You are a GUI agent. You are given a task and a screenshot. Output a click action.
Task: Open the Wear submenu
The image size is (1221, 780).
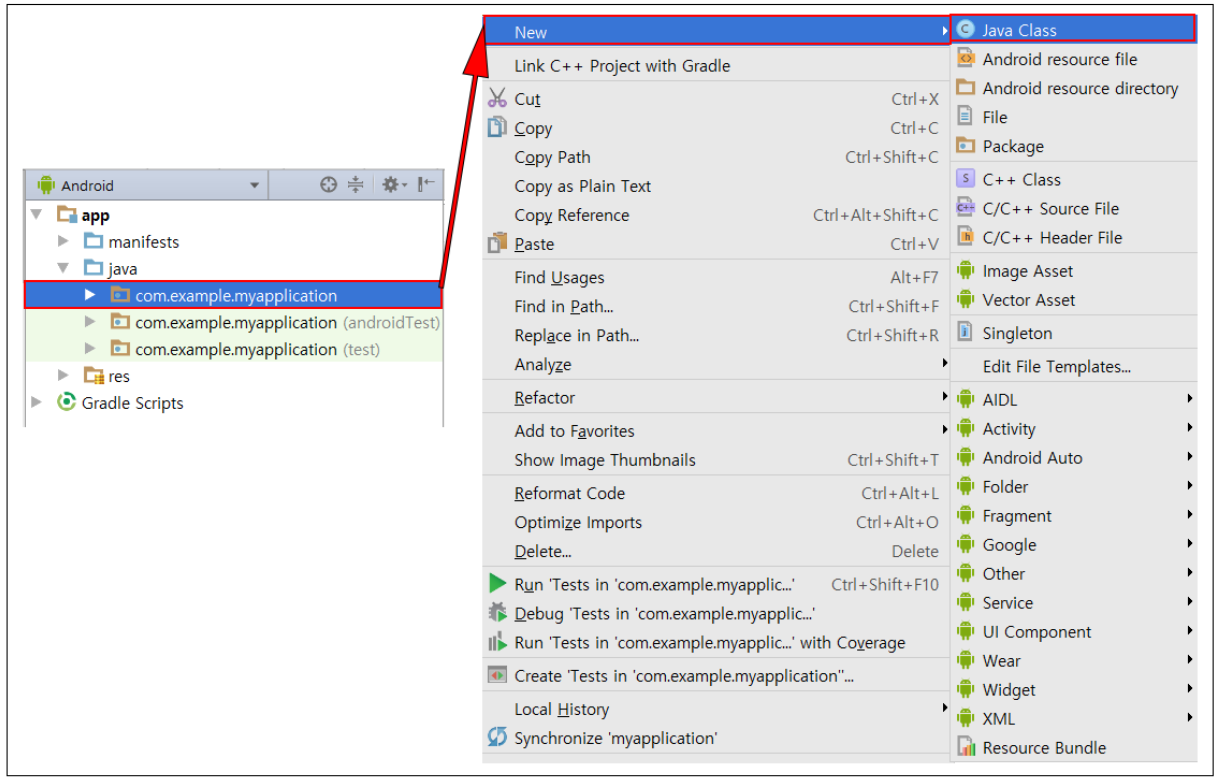(1074, 660)
